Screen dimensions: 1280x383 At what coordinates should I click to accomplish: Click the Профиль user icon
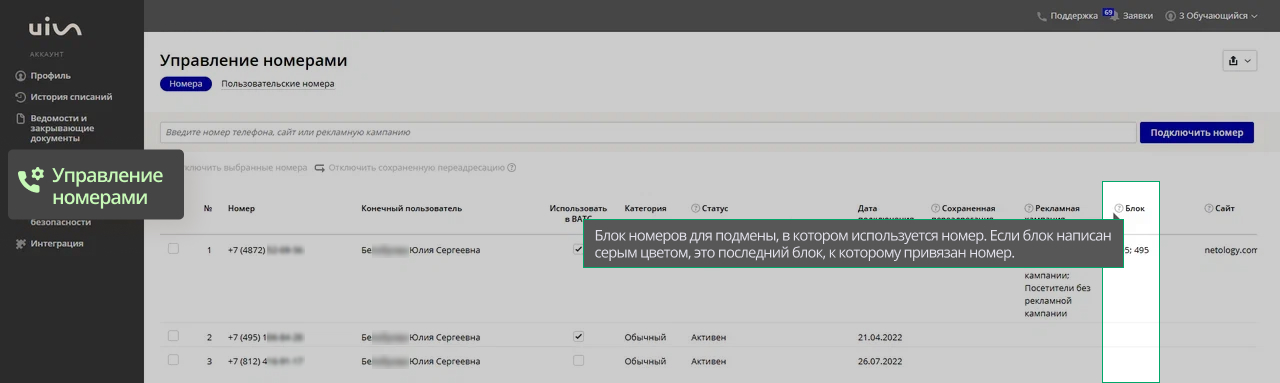tap(21, 76)
